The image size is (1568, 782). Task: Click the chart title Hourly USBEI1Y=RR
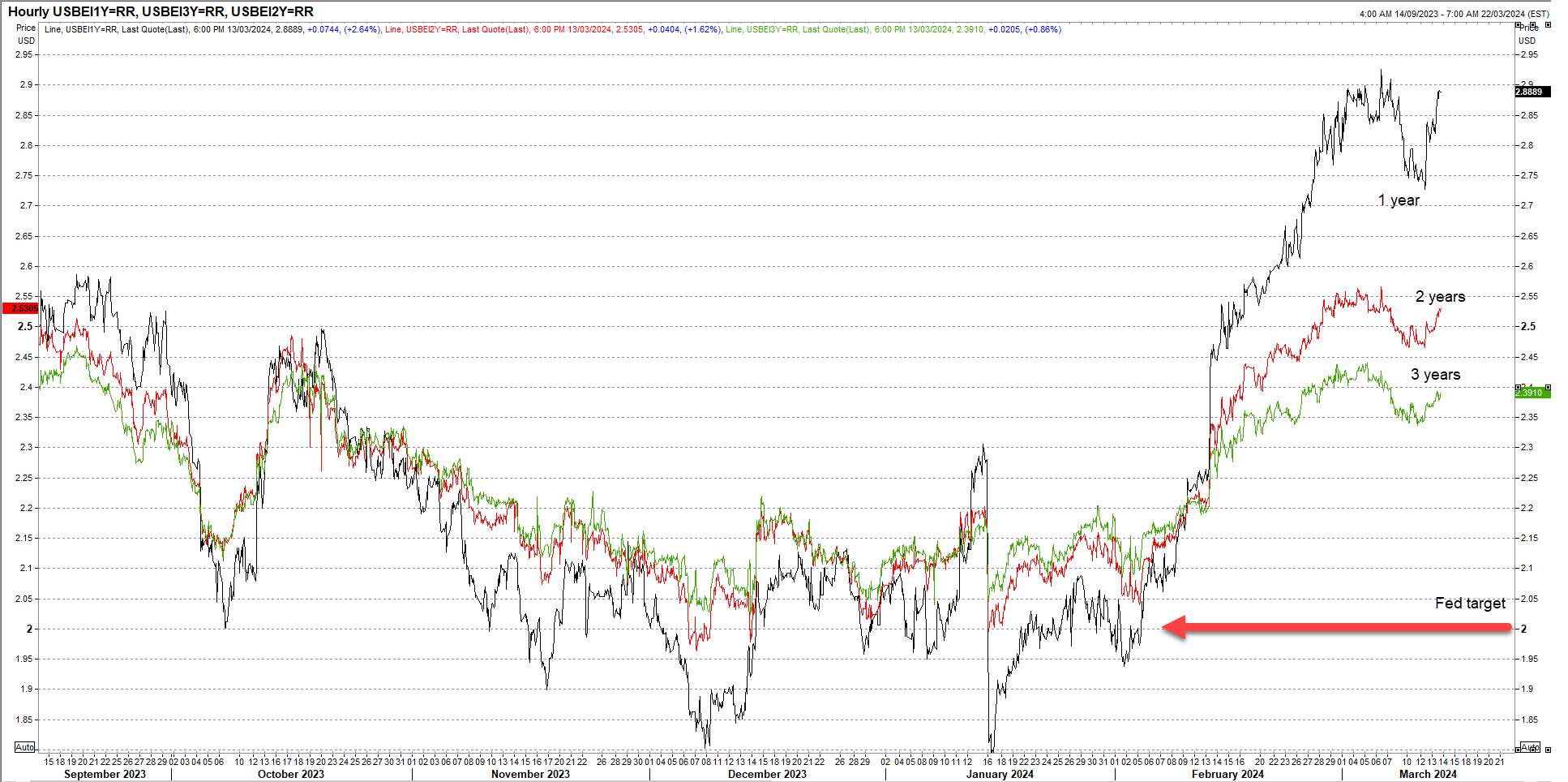click(161, 11)
